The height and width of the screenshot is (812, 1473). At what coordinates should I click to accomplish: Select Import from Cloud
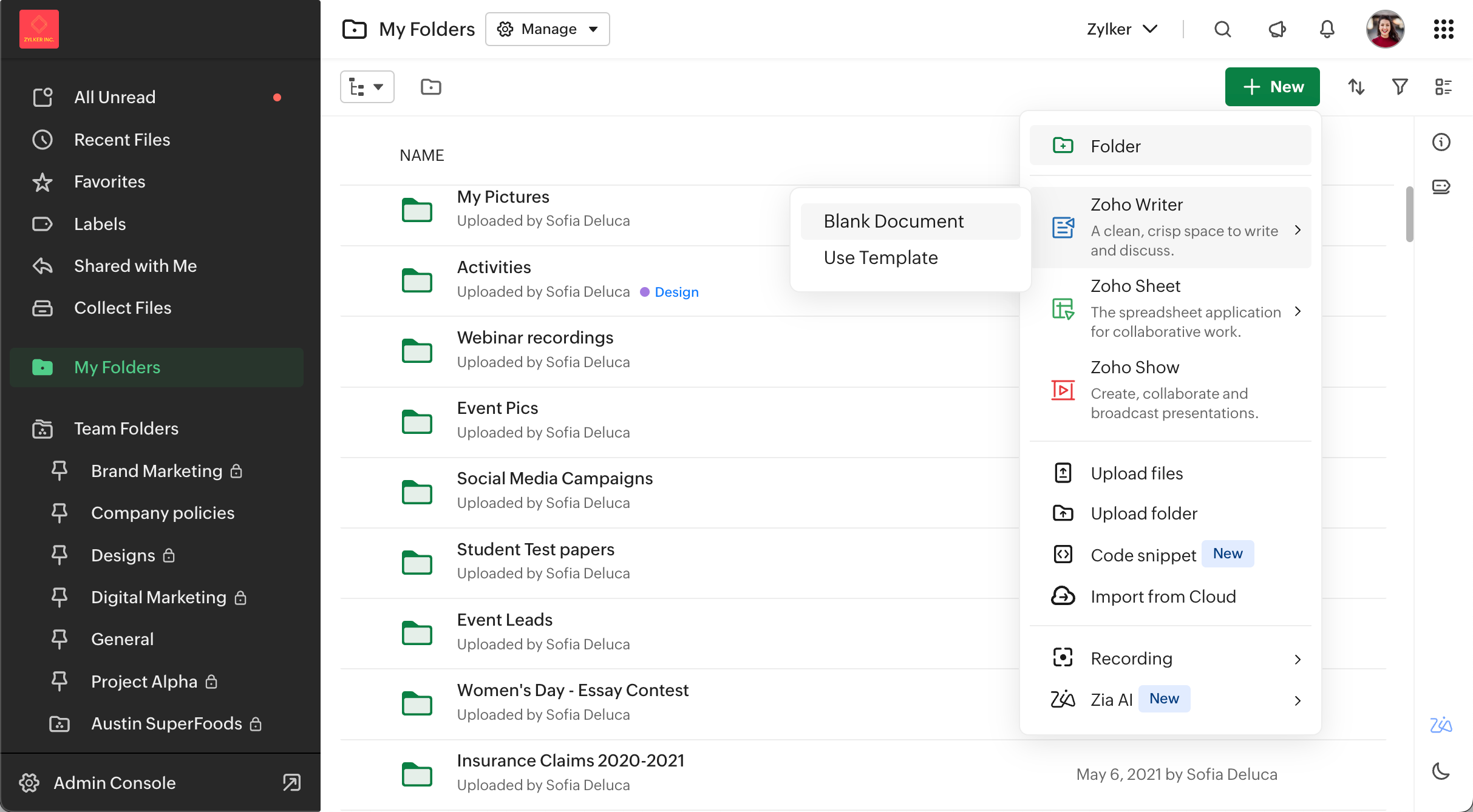point(1170,597)
